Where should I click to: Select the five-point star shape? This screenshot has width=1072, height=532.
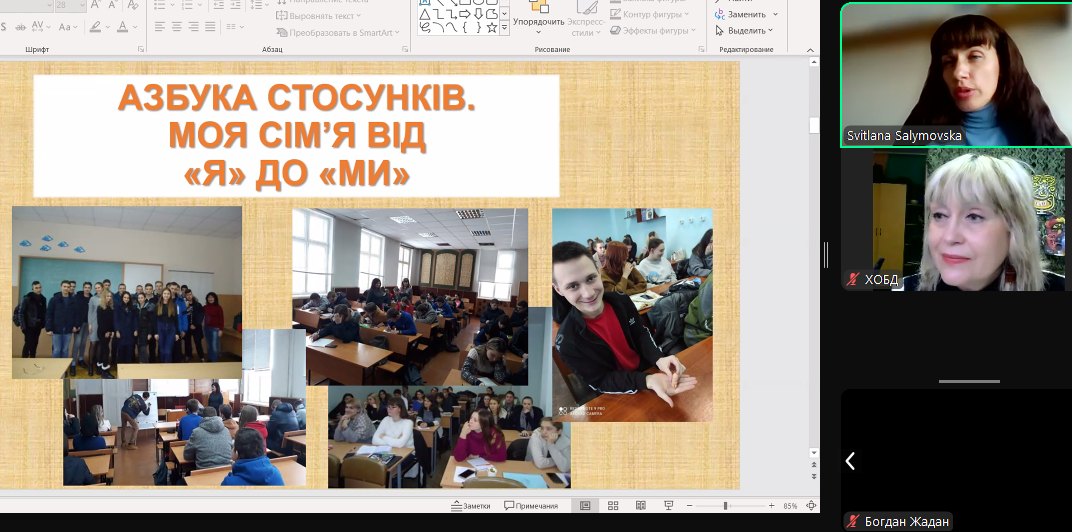coord(492,27)
